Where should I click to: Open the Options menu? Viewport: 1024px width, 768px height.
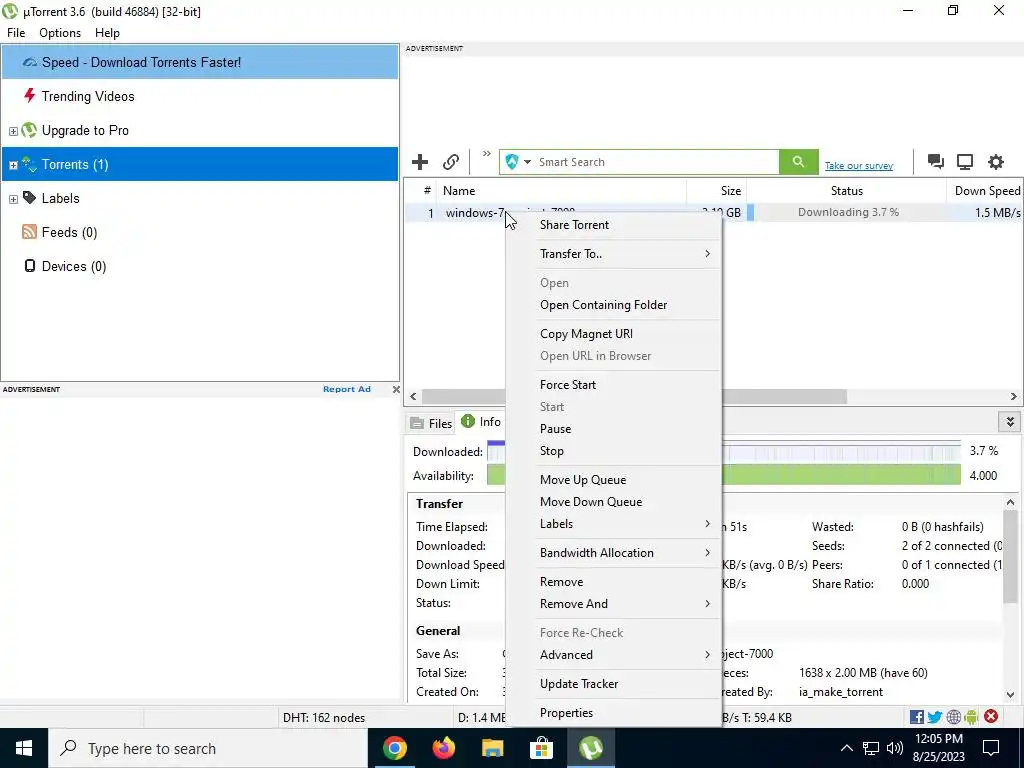60,33
